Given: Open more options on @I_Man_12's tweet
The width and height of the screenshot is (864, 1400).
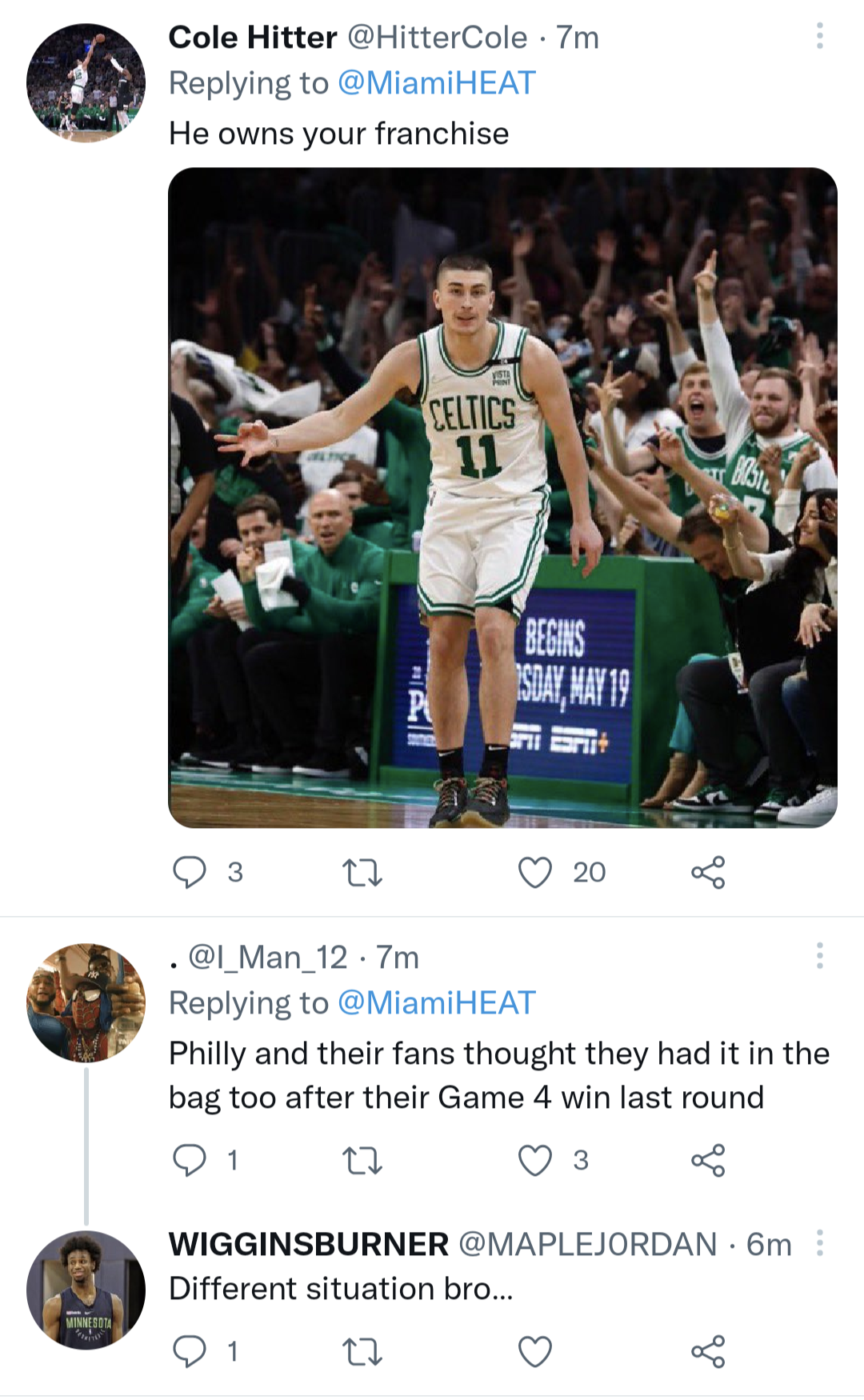Looking at the screenshot, I should pyautogui.click(x=819, y=955).
